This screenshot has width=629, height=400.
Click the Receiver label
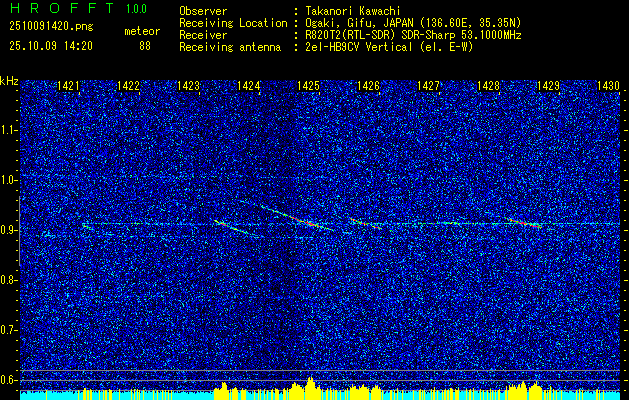click(203, 35)
